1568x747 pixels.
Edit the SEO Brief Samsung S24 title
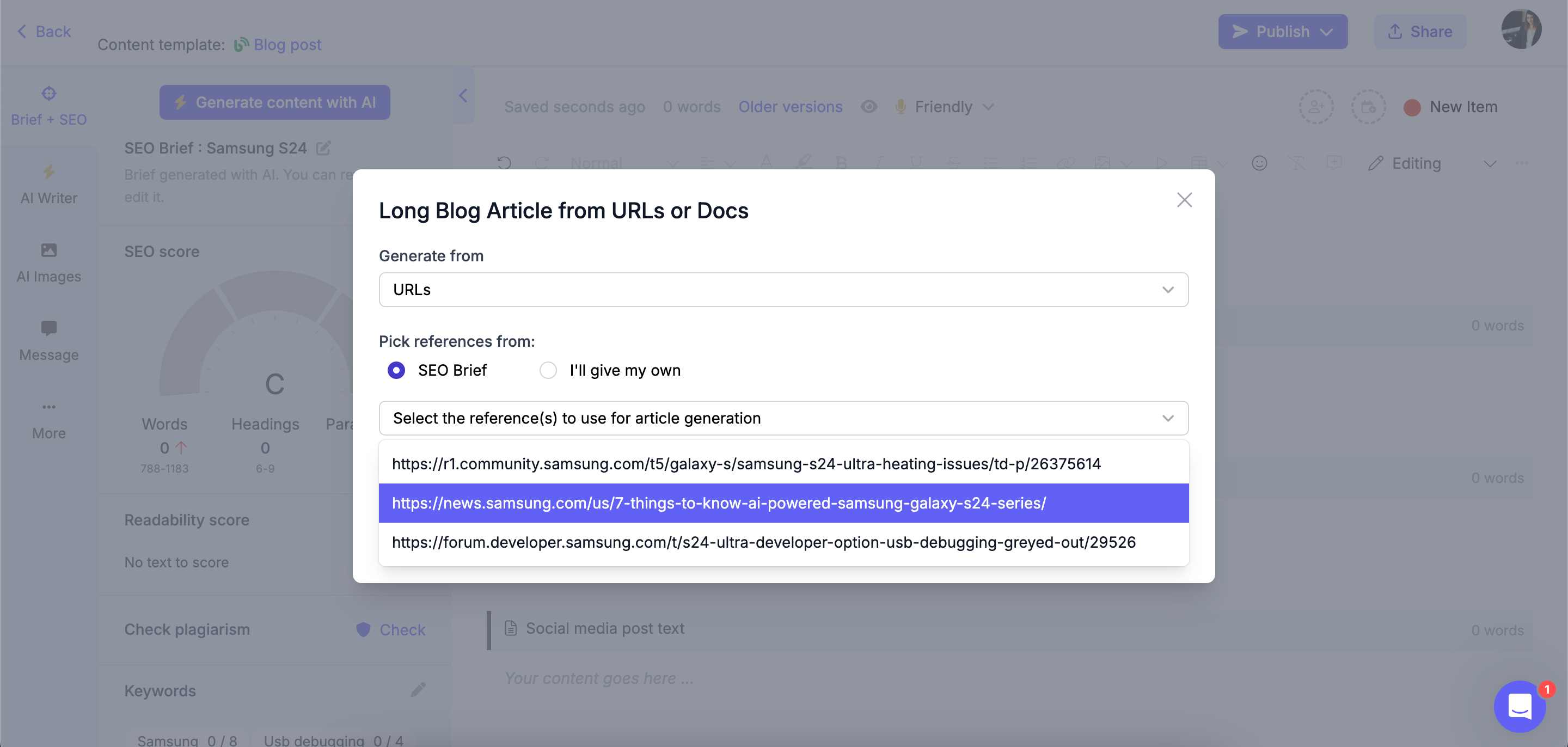click(324, 148)
